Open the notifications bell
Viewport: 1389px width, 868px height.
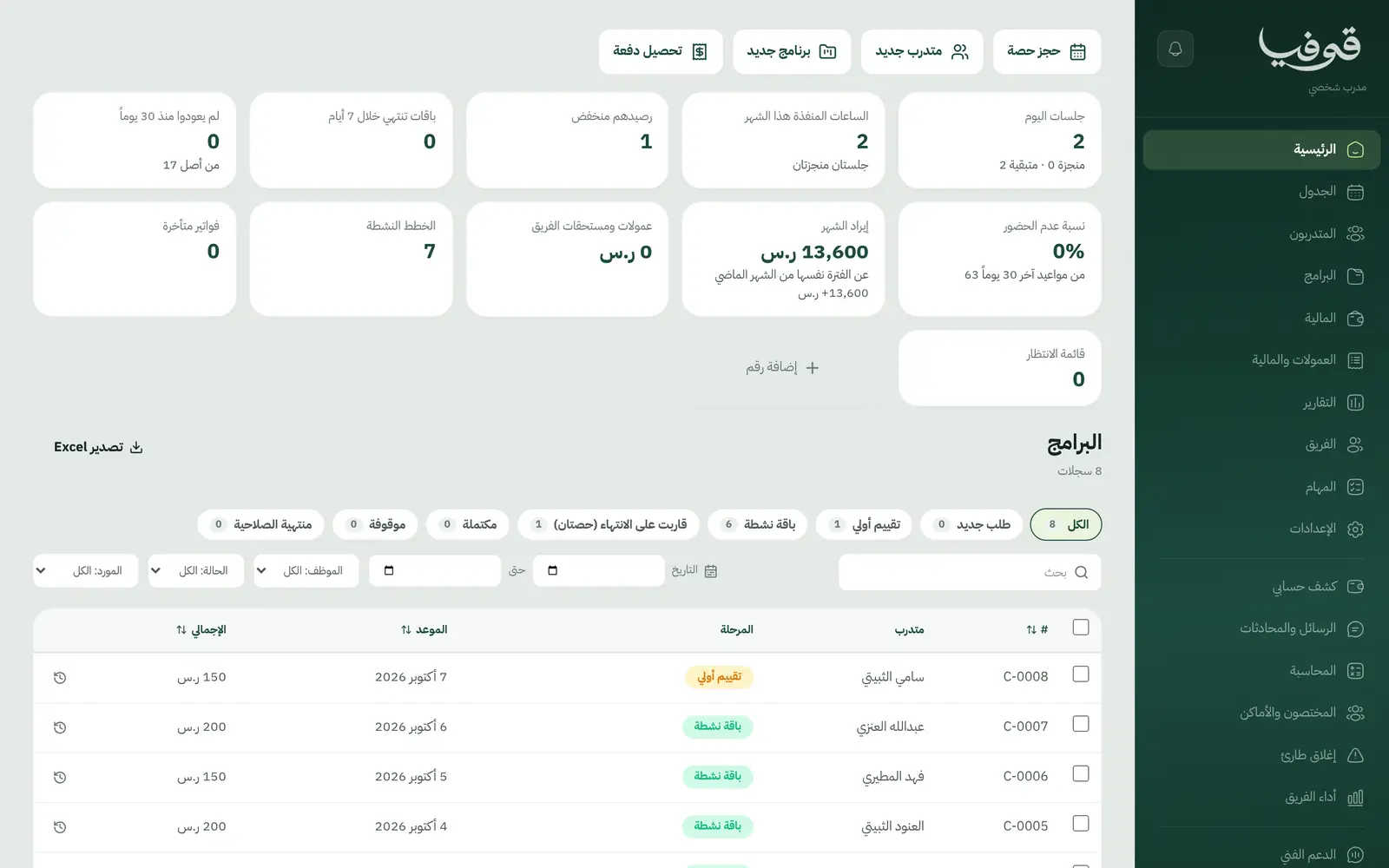1175,49
